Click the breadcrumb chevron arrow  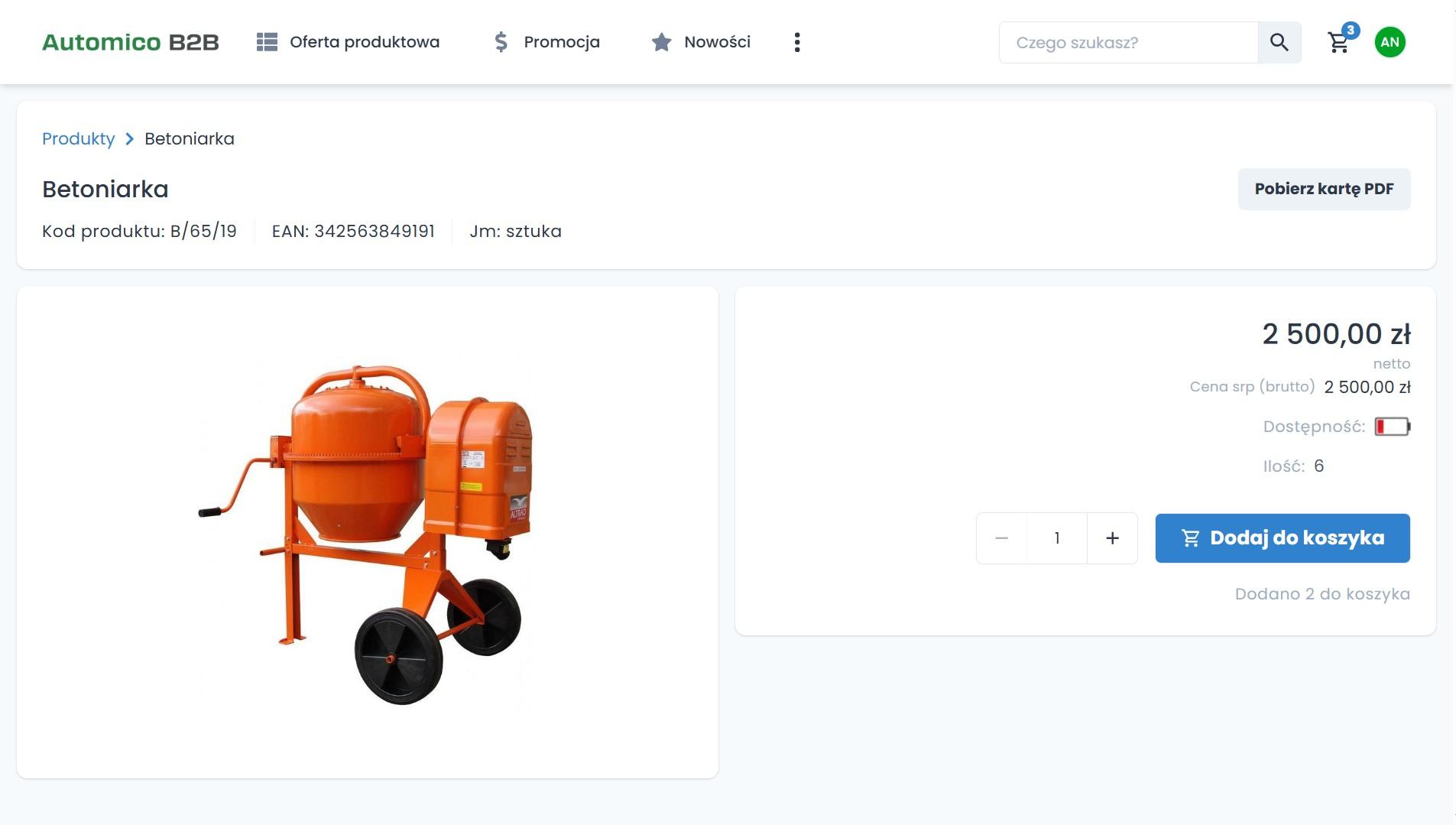(129, 138)
